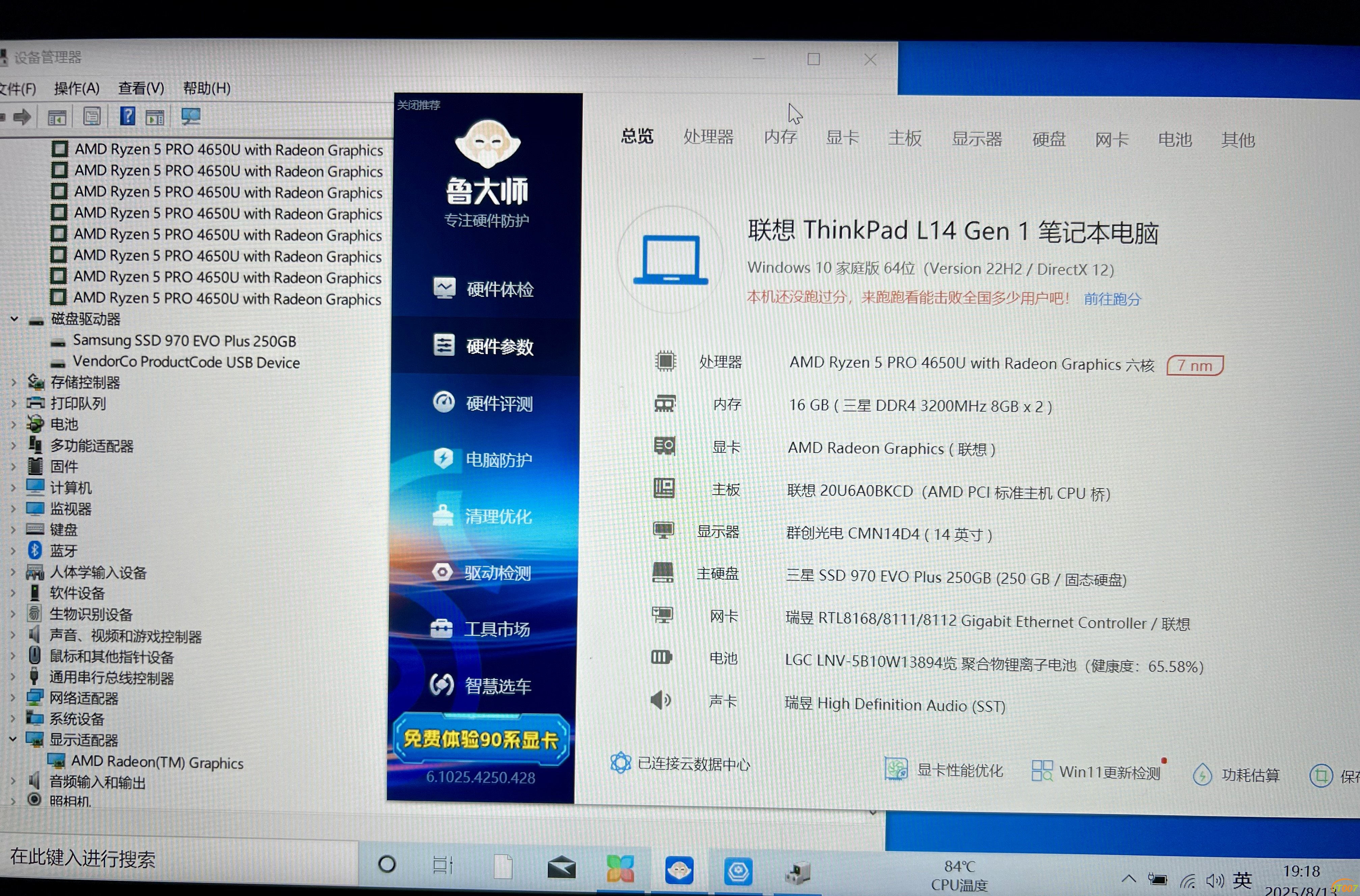
Task: Click the Device Manager forward arrow toolbar button
Action: pos(22,117)
